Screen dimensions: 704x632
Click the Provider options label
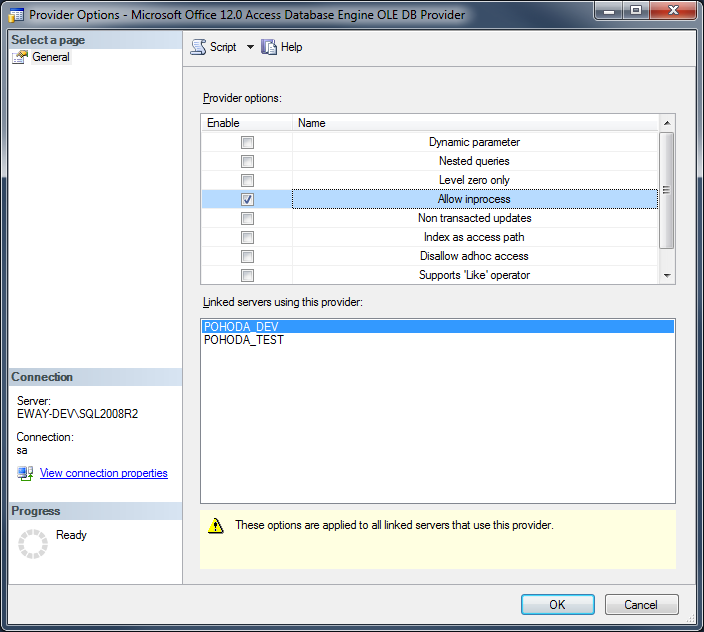pos(242,98)
